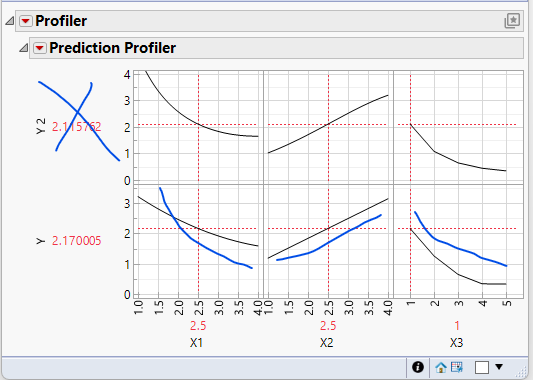Image resolution: width=533 pixels, height=380 pixels.
Task: Open the JMP home window icon
Action: tap(441, 367)
